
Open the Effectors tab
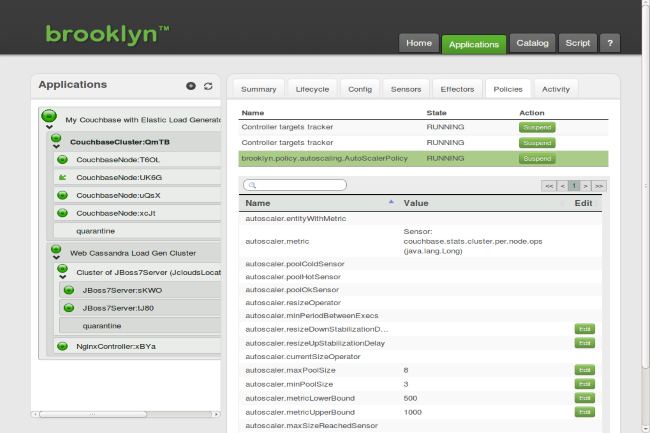coord(457,89)
